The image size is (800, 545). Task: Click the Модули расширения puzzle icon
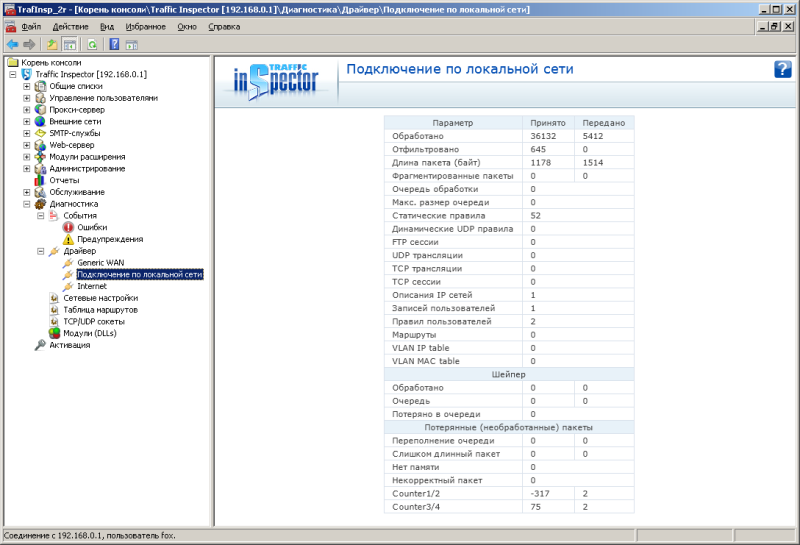click(40, 157)
